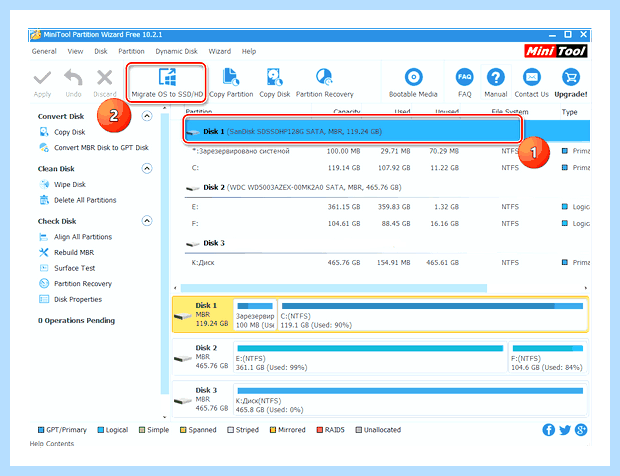This screenshot has height=476, width=620.
Task: Click the E:(NTFS) block in disk map
Action: coord(370,357)
